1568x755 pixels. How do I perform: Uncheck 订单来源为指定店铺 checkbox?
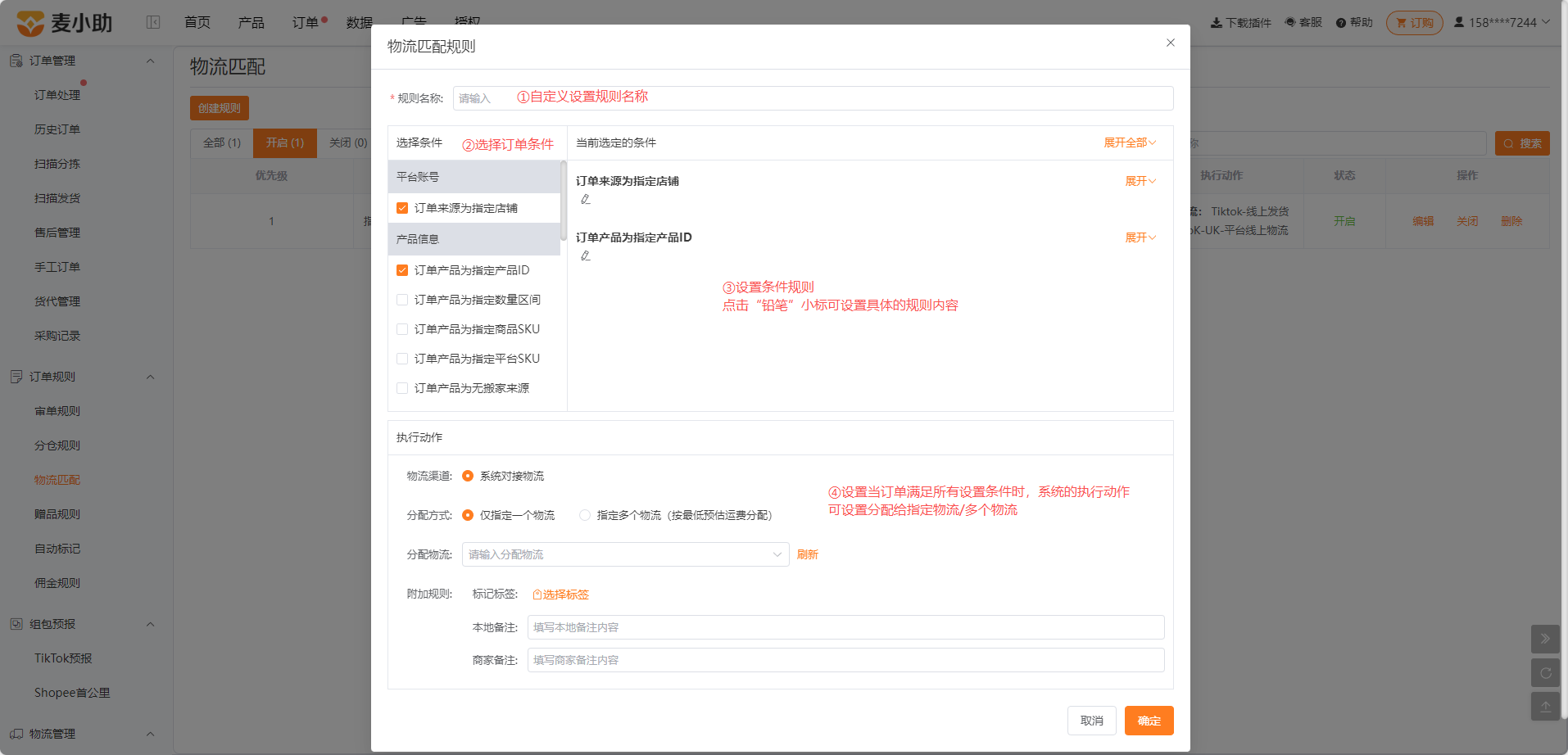402,208
